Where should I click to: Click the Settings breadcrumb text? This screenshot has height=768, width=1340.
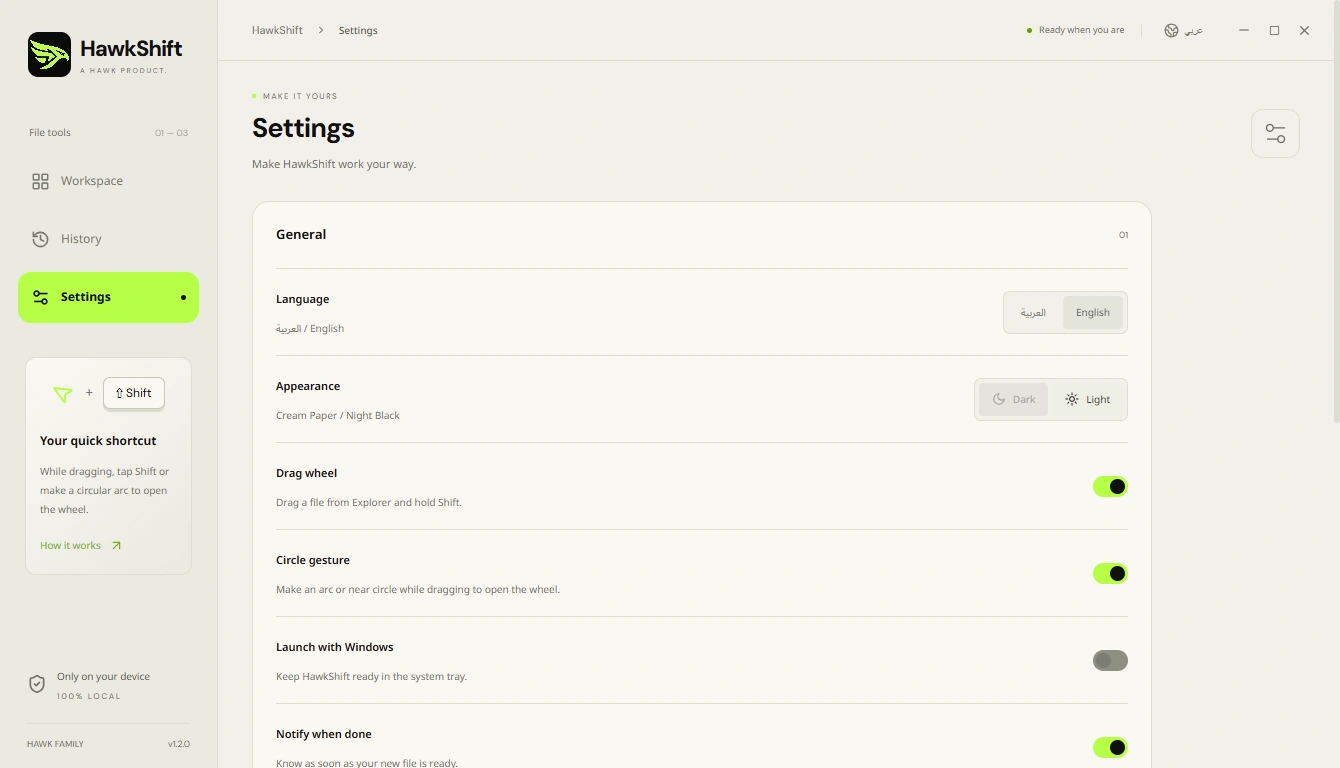(x=358, y=31)
